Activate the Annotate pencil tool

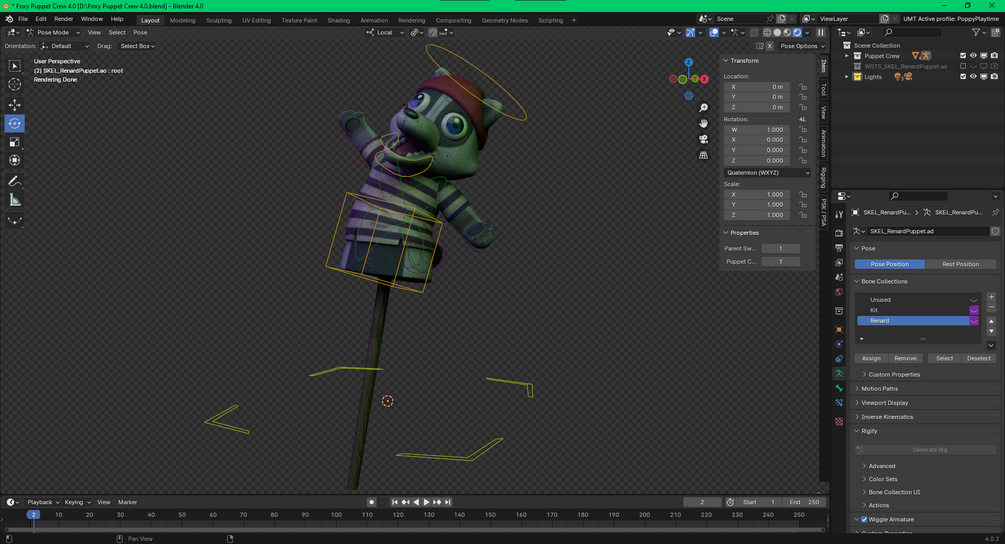(x=14, y=181)
